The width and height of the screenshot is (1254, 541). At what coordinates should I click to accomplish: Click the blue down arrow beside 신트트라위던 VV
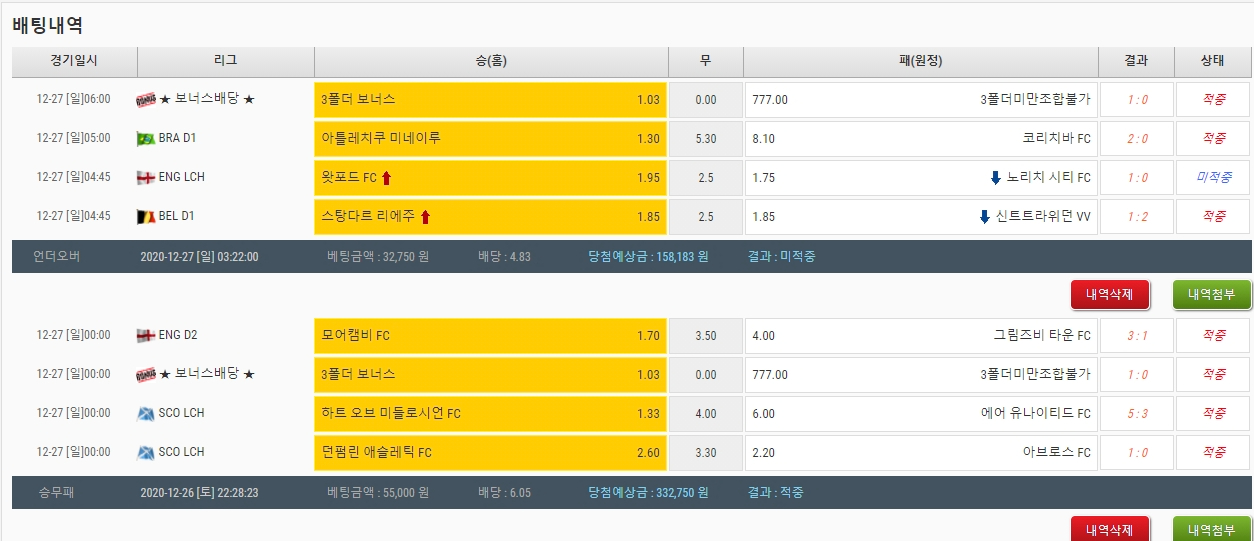tap(984, 217)
